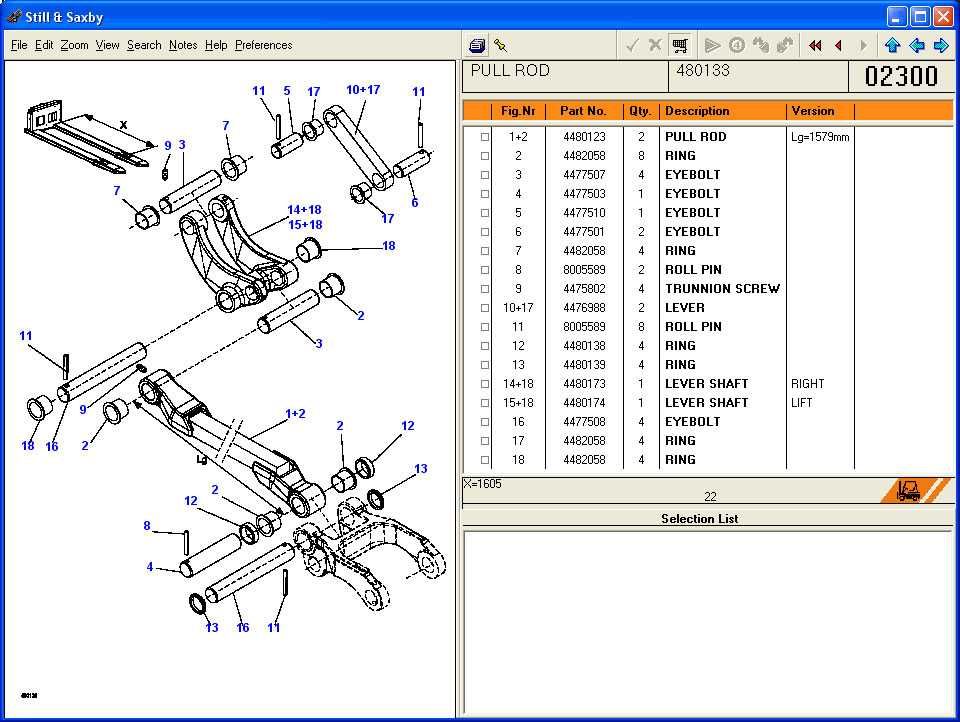Click part number 4480139

(584, 365)
